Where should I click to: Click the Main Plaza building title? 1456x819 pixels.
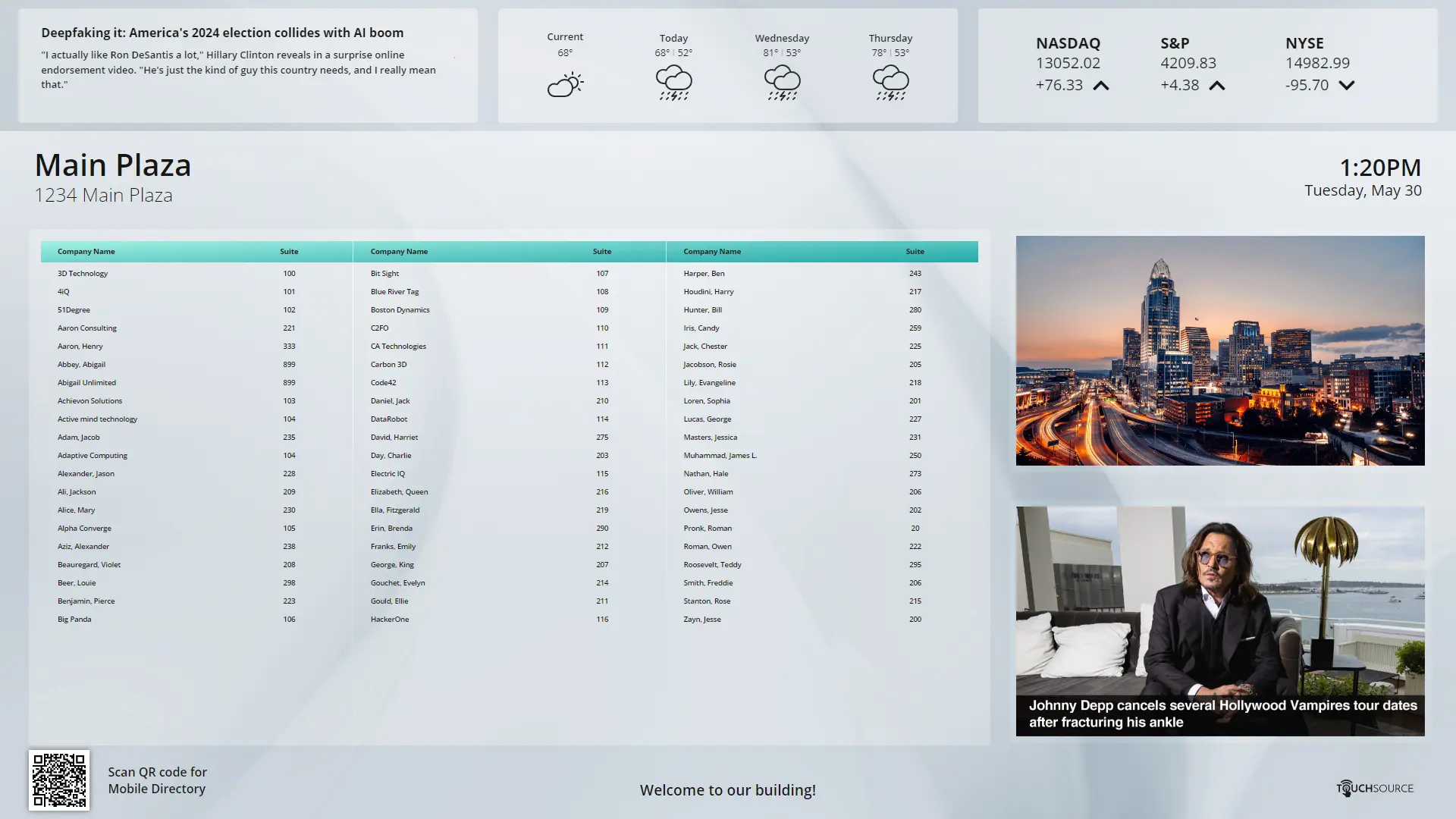pos(113,165)
